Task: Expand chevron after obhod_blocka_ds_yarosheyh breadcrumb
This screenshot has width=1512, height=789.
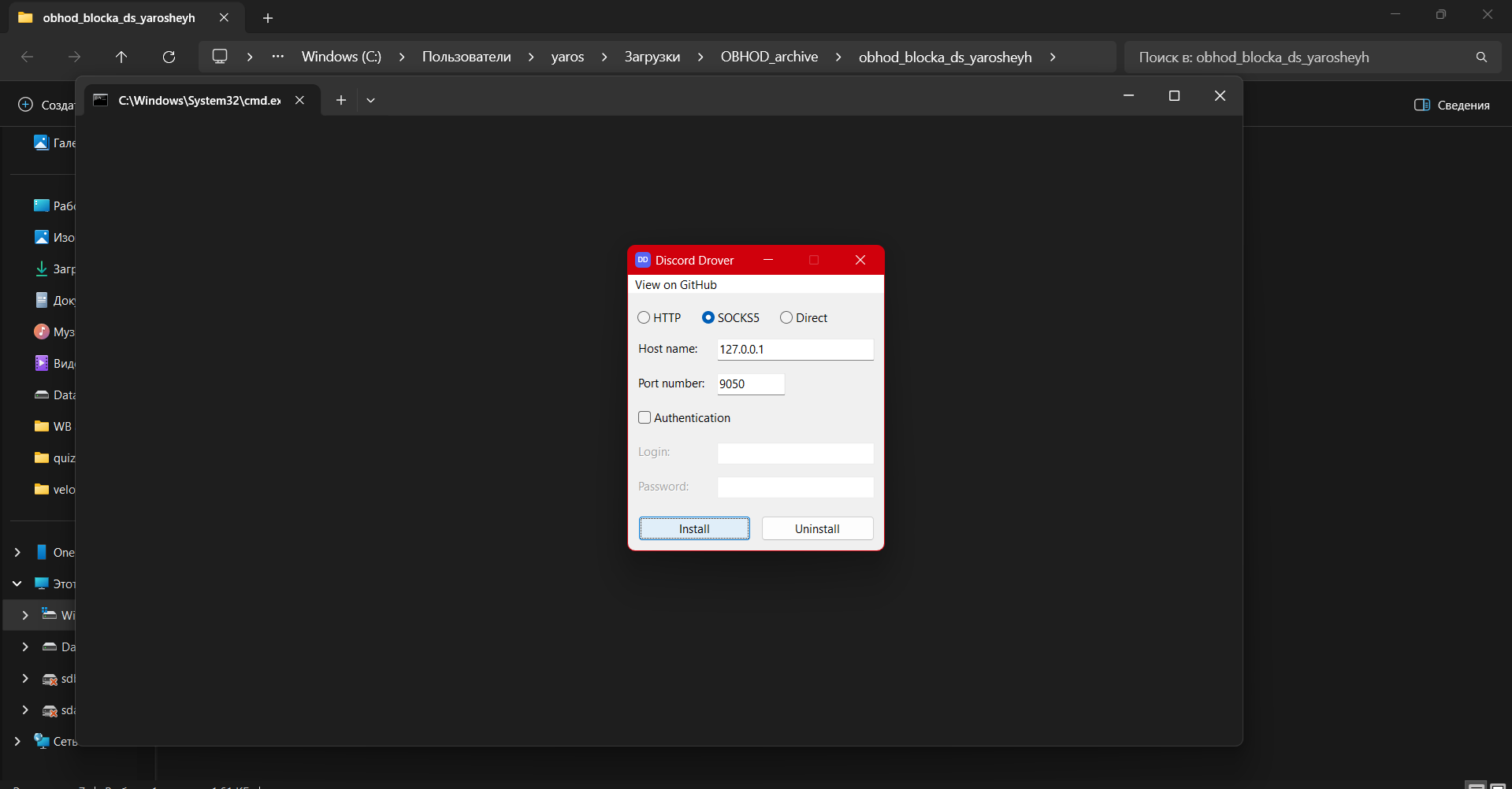Action: point(1053,57)
